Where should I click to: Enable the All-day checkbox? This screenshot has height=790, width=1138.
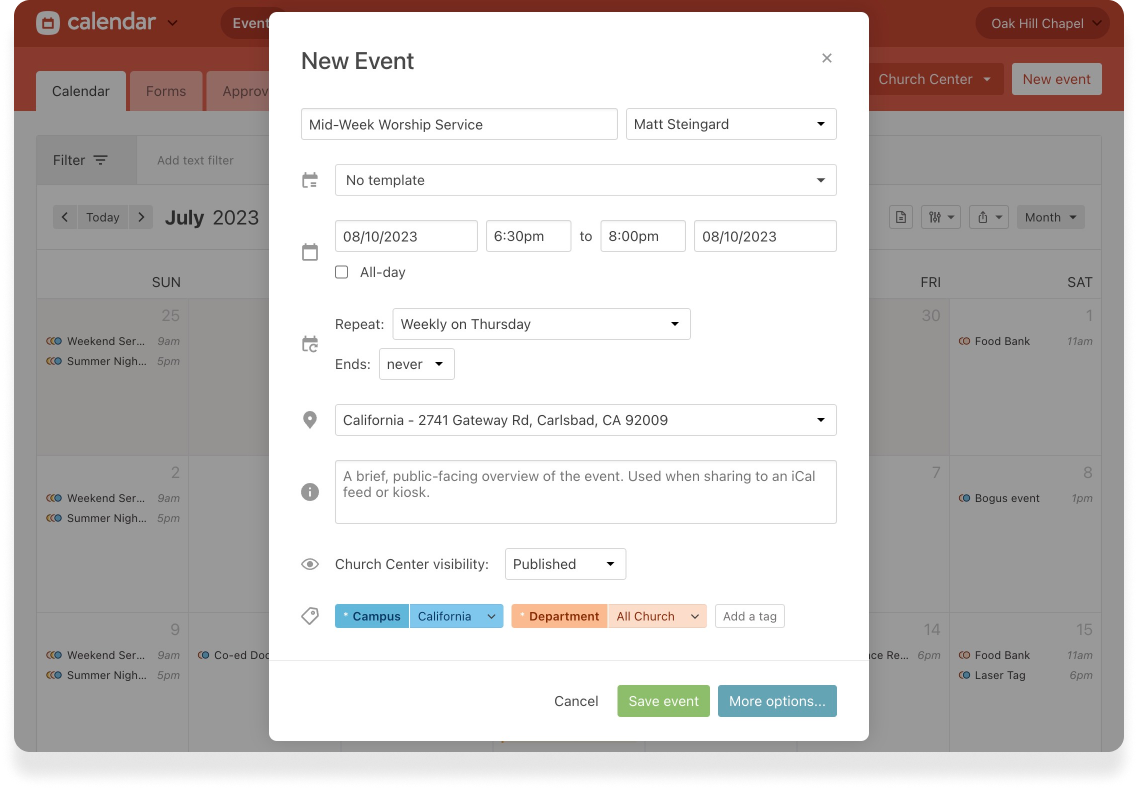tap(342, 272)
